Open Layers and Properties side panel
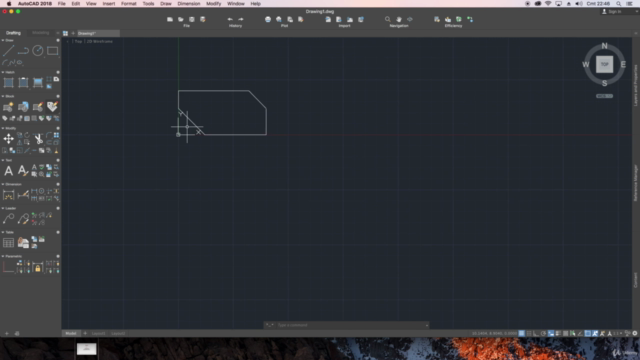 point(636,85)
